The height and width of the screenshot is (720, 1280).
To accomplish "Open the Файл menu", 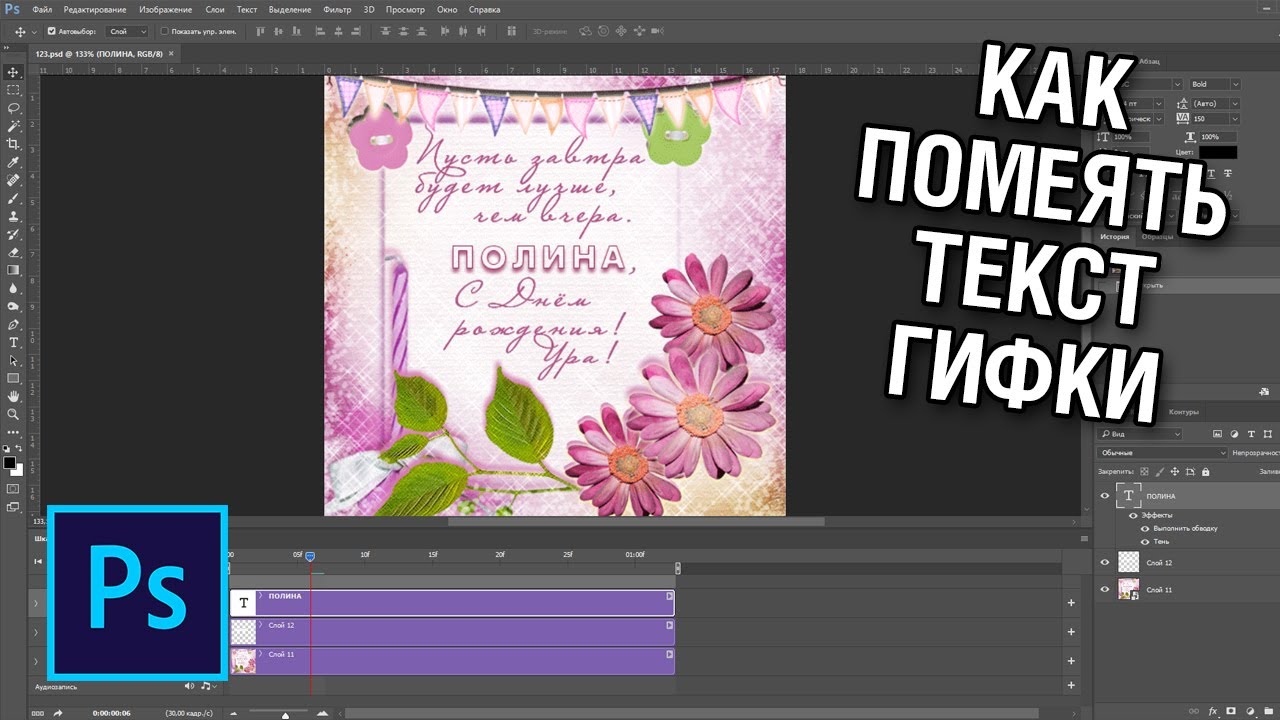I will [42, 9].
